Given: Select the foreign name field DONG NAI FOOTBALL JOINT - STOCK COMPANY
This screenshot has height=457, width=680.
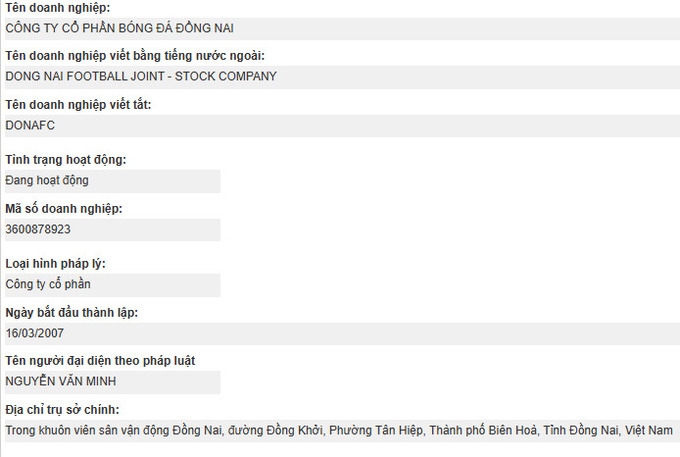Looking at the screenshot, I should pos(342,77).
